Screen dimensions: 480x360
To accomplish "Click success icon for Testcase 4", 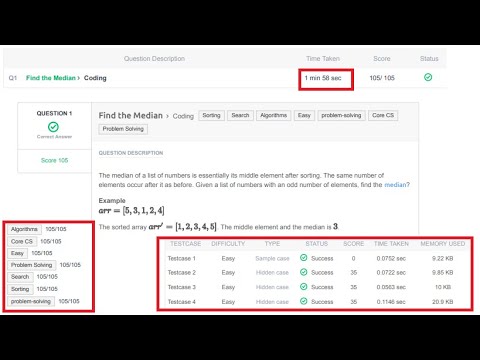I will [303, 301].
